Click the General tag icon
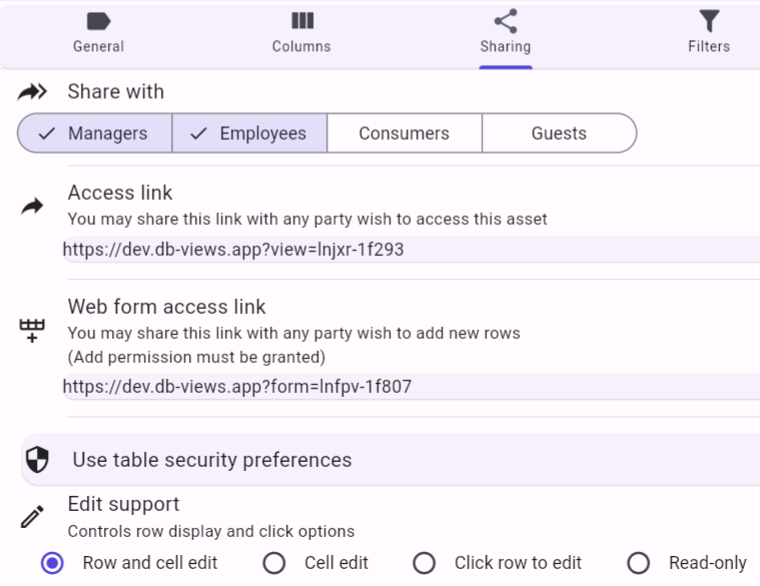 click(98, 21)
